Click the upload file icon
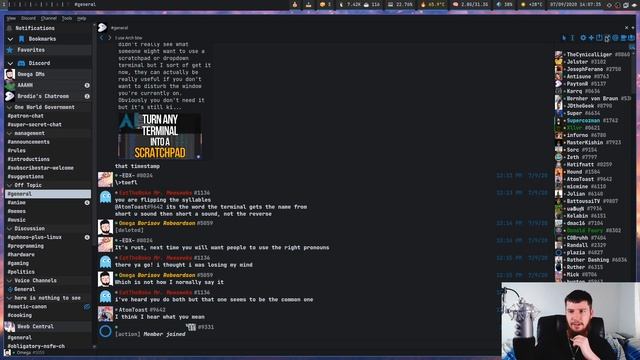This screenshot has width=640, height=360. coord(599,38)
